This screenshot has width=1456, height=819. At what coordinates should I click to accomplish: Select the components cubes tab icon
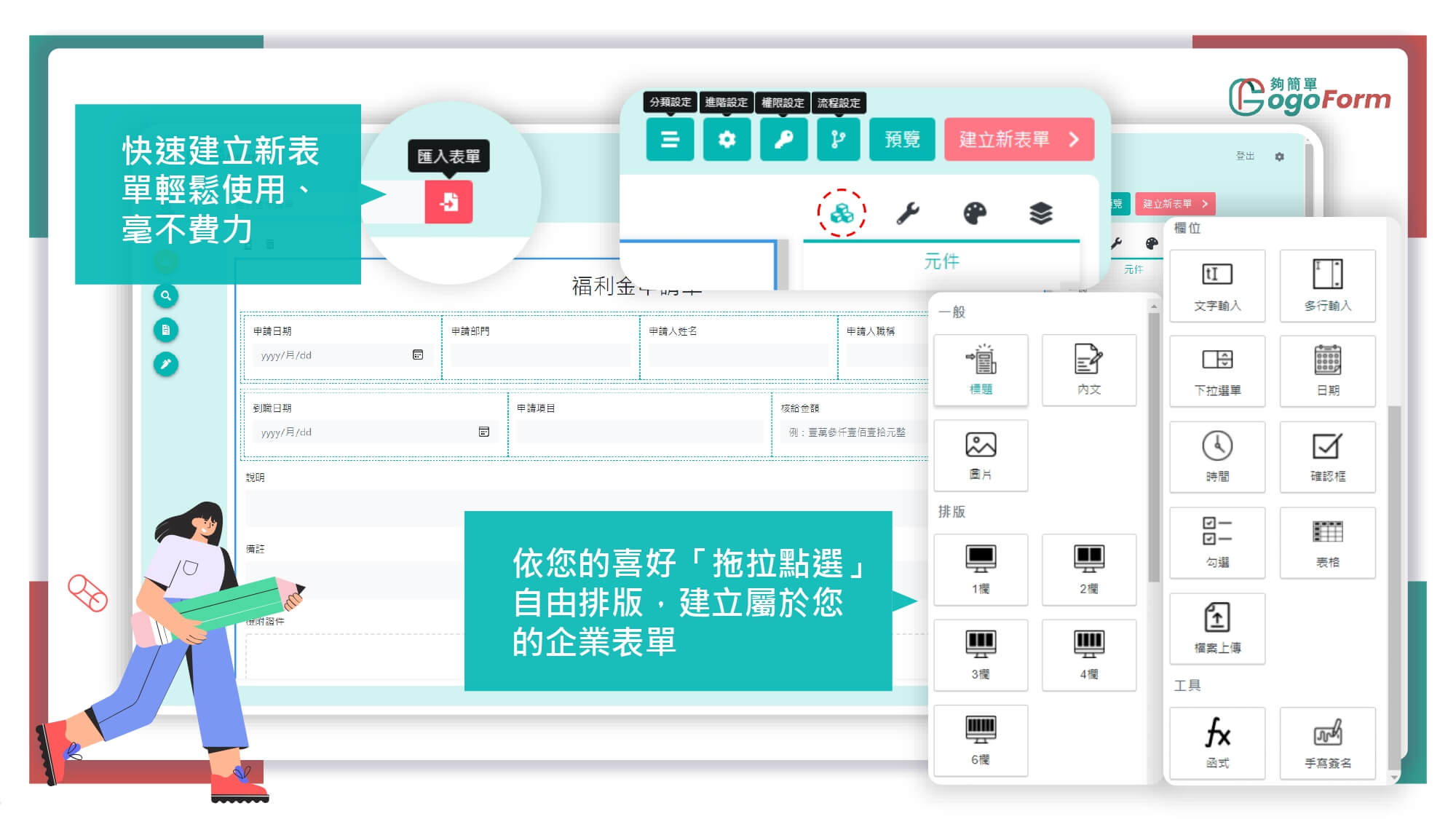(x=842, y=213)
